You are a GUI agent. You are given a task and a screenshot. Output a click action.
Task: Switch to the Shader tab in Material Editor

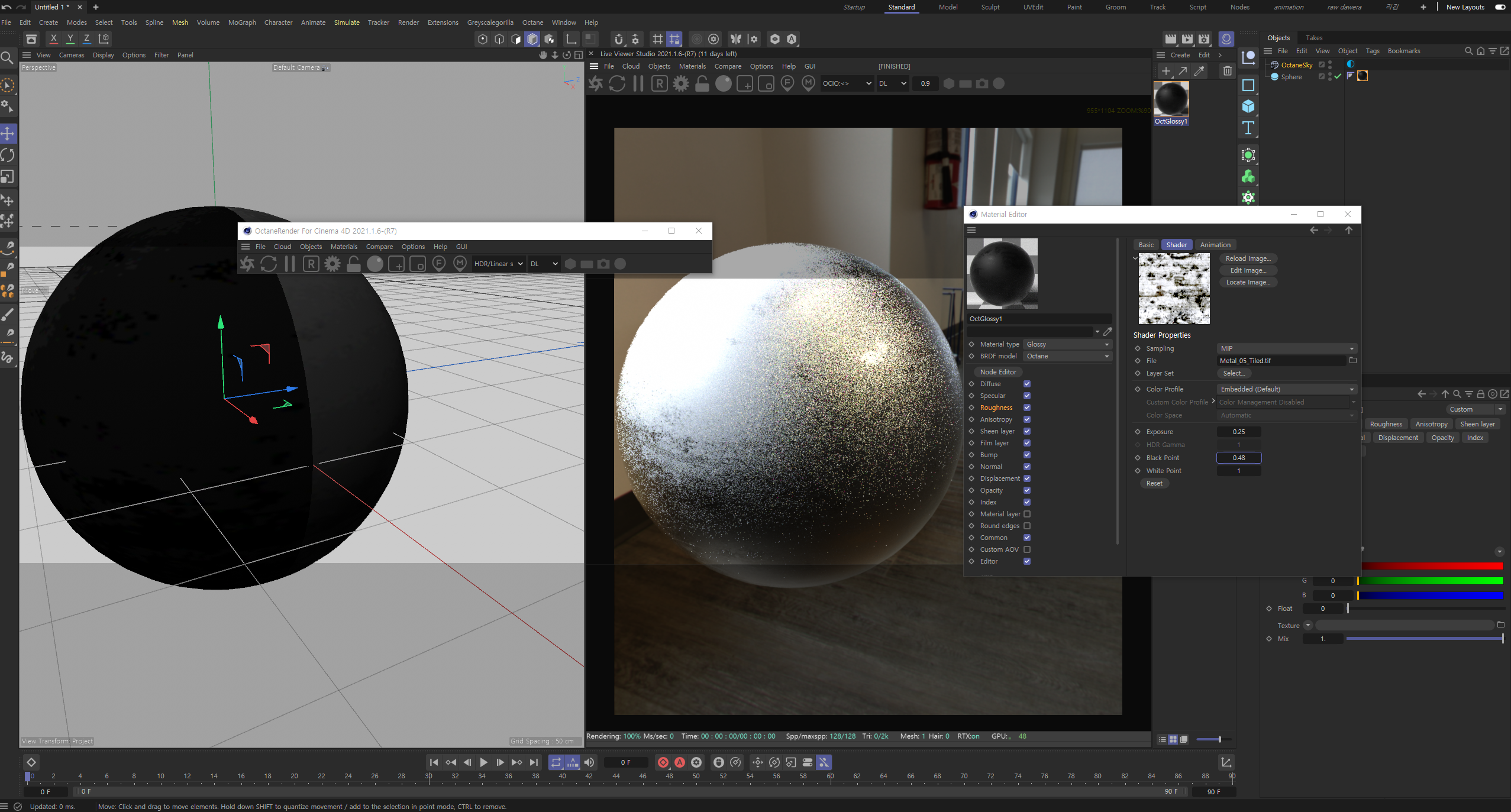coord(1176,245)
